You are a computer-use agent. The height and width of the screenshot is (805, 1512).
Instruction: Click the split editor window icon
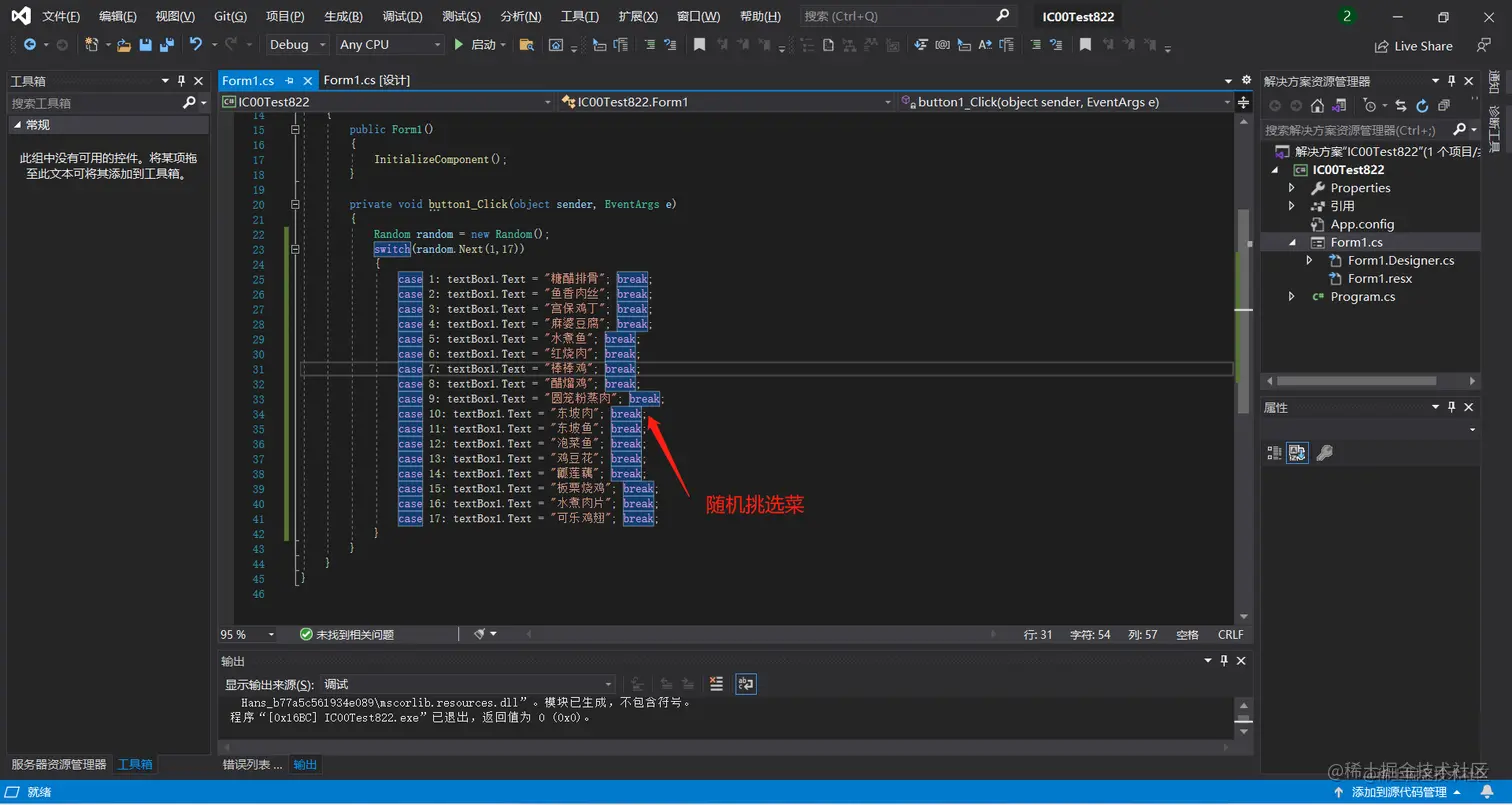click(1243, 102)
